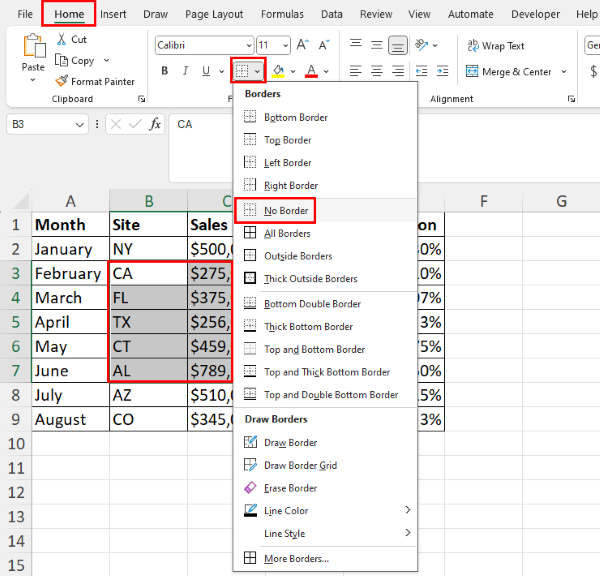The height and width of the screenshot is (576, 600).
Task: Toggle Bold formatting
Action: (164, 71)
